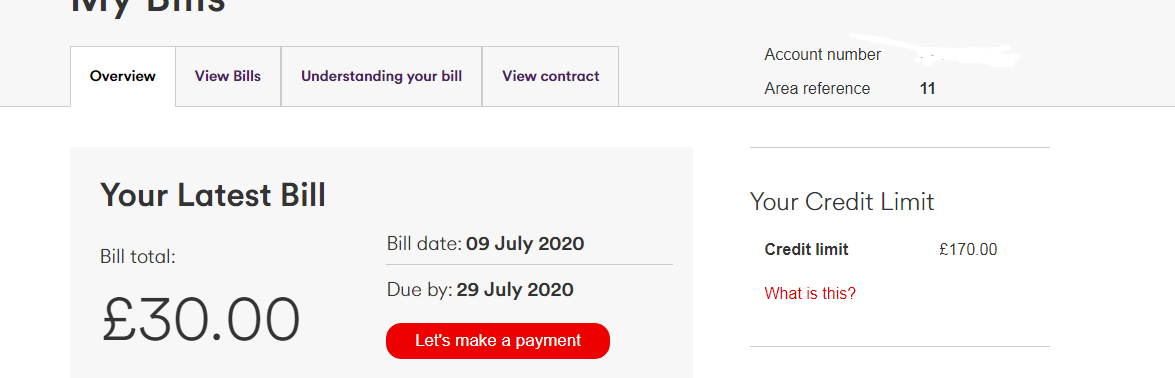Image resolution: width=1175 pixels, height=378 pixels.
Task: Click the Let's make a payment button
Action: [x=498, y=340]
